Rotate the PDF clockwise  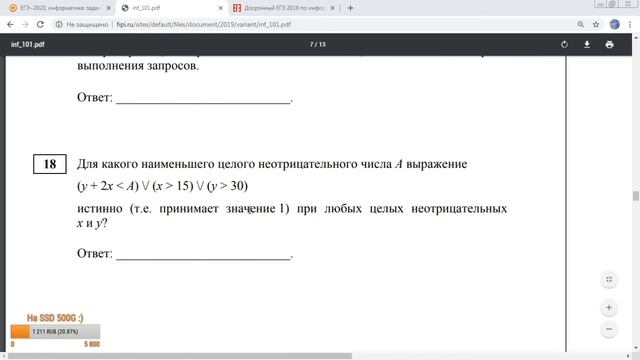[x=564, y=44]
